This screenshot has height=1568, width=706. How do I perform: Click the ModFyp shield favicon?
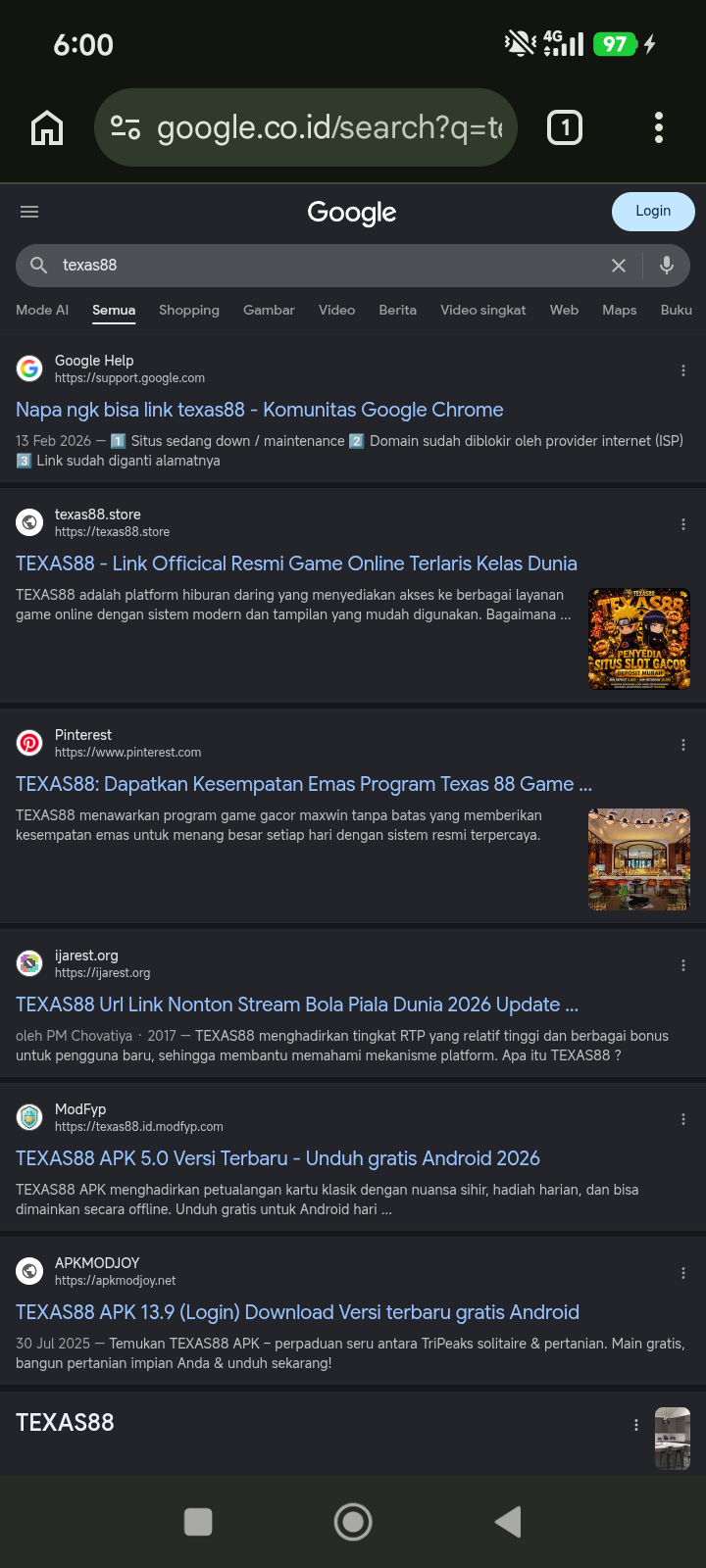click(x=29, y=1117)
